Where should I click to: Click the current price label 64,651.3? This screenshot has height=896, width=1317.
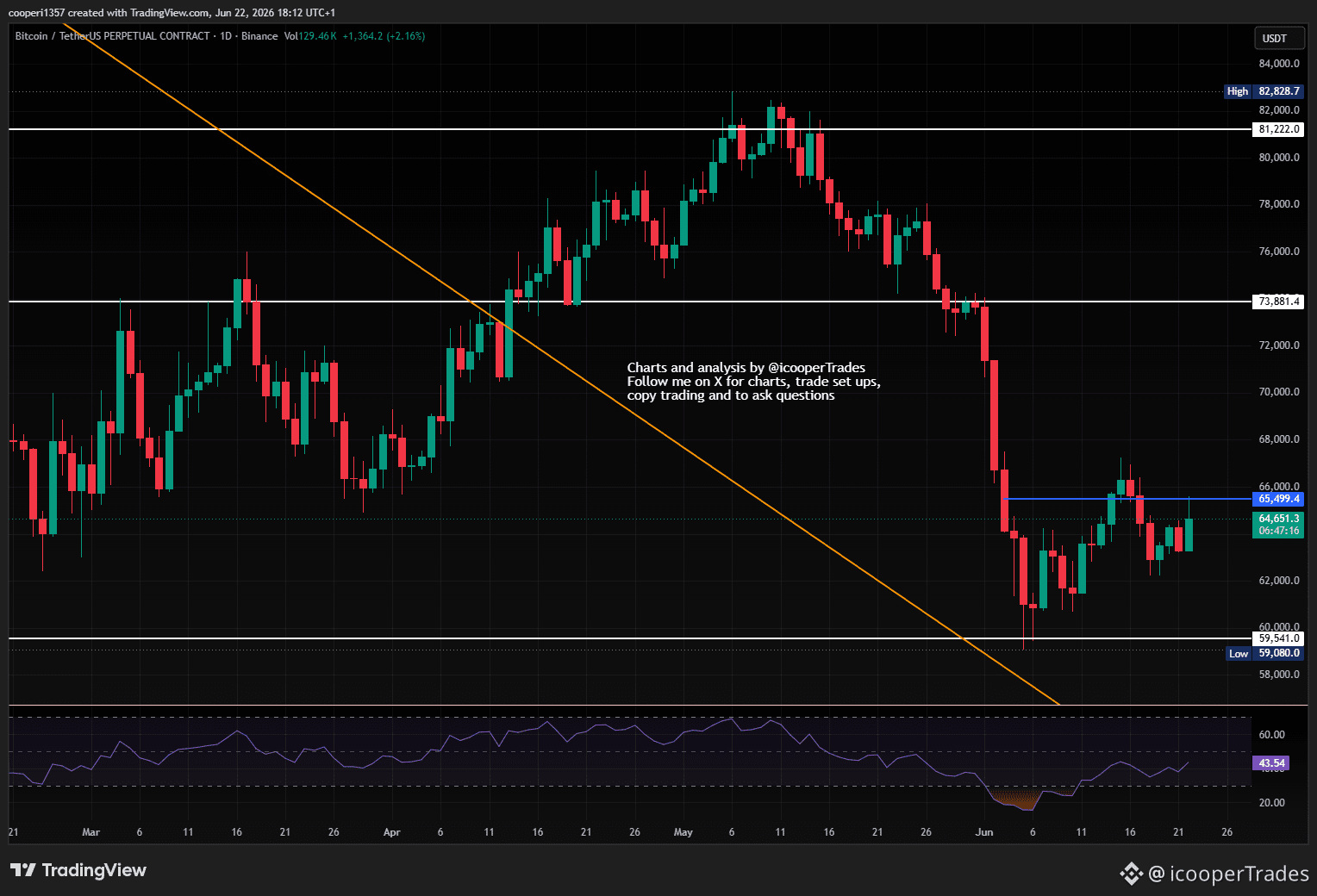(x=1278, y=519)
